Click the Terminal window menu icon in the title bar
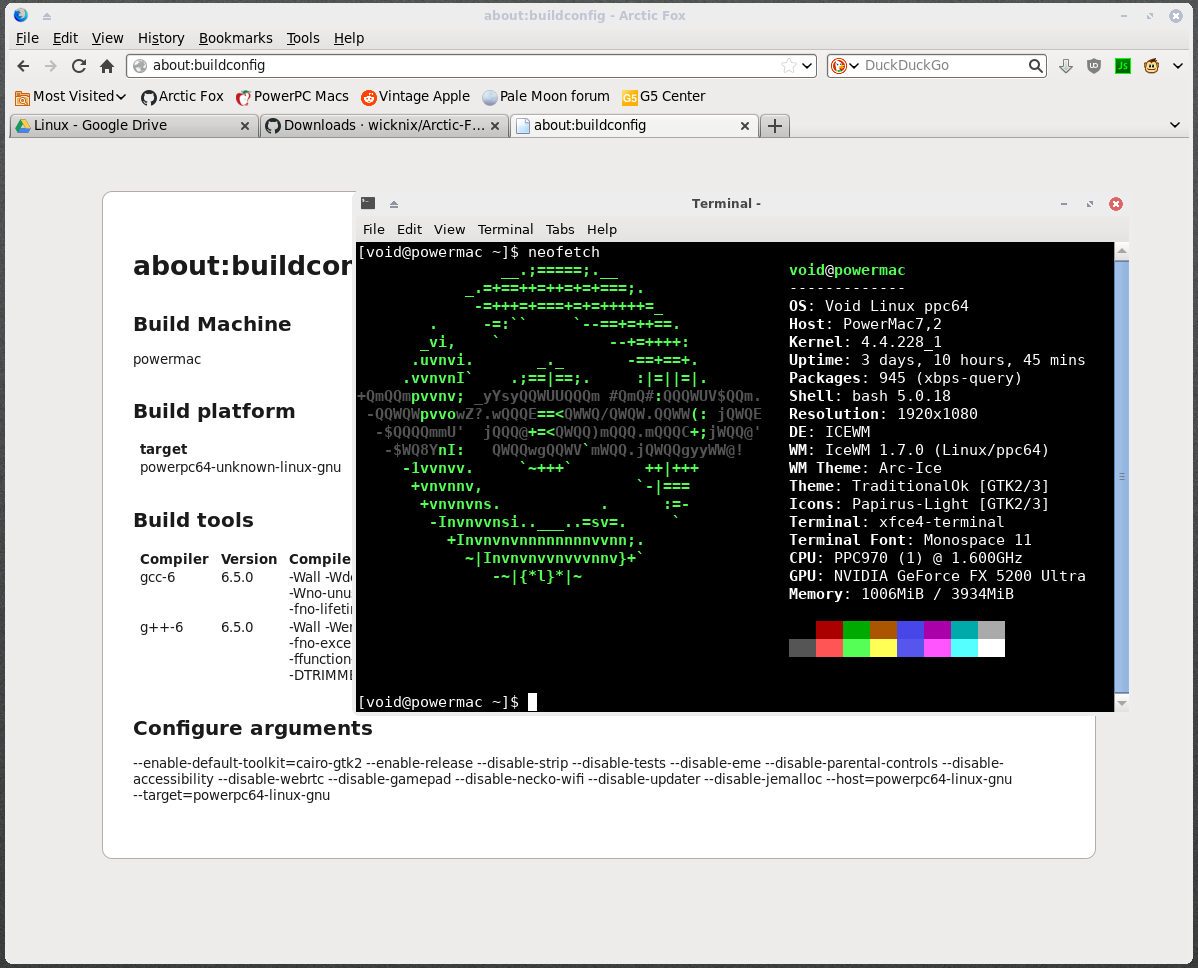Viewport: 1198px width, 968px height. [367, 203]
